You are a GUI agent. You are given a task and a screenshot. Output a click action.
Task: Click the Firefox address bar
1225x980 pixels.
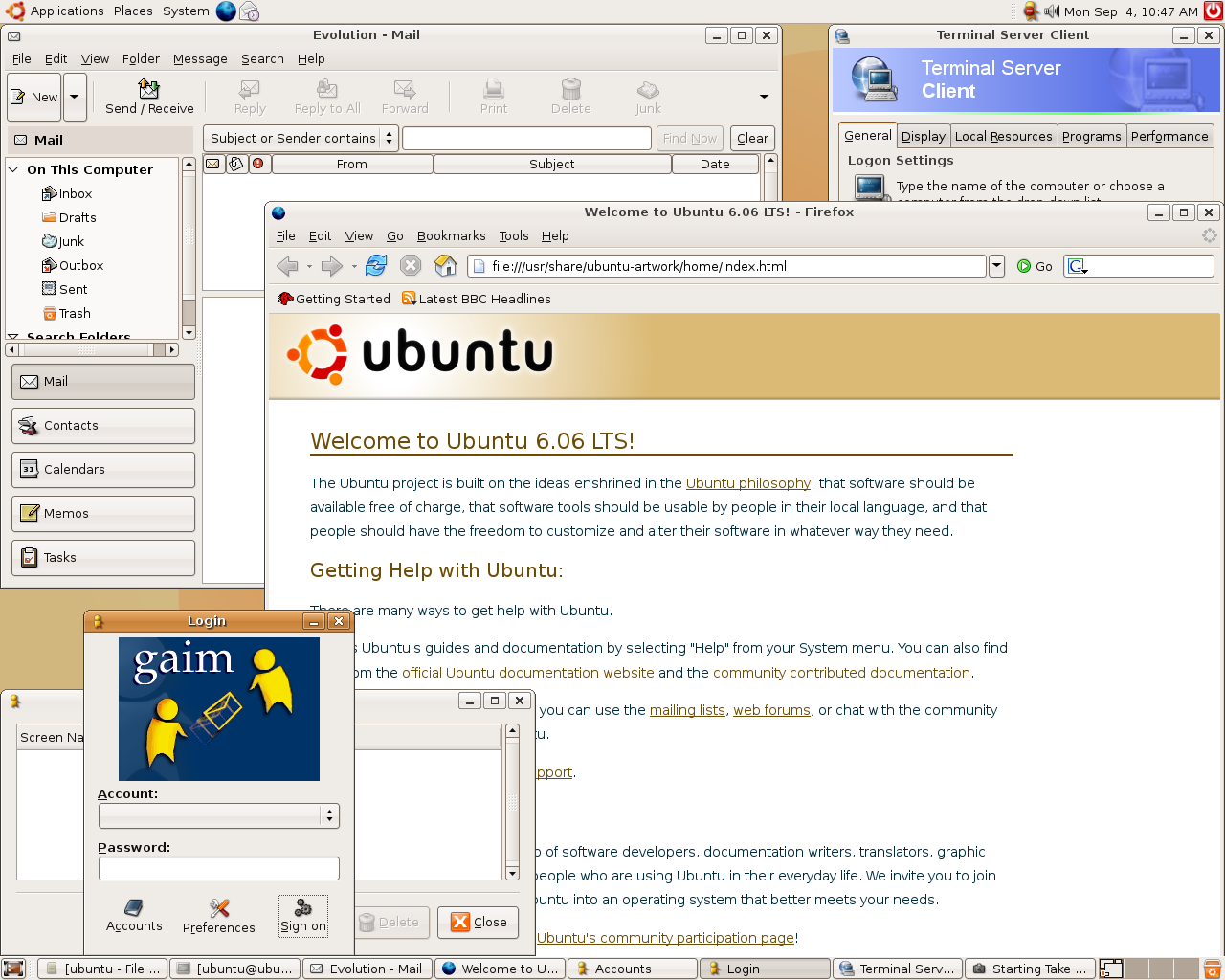(727, 266)
